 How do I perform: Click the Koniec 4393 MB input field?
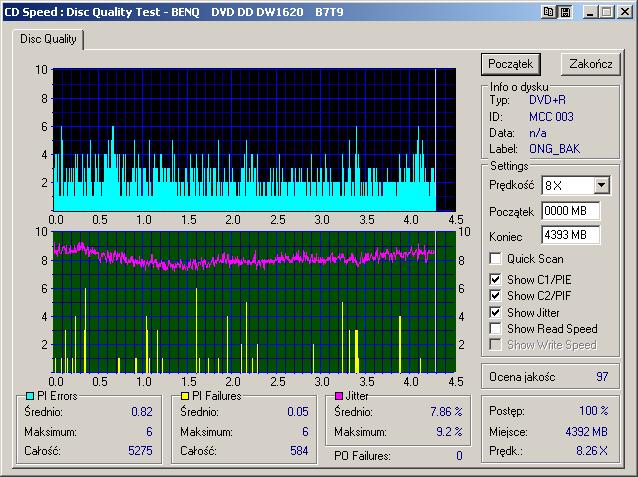[x=571, y=235]
